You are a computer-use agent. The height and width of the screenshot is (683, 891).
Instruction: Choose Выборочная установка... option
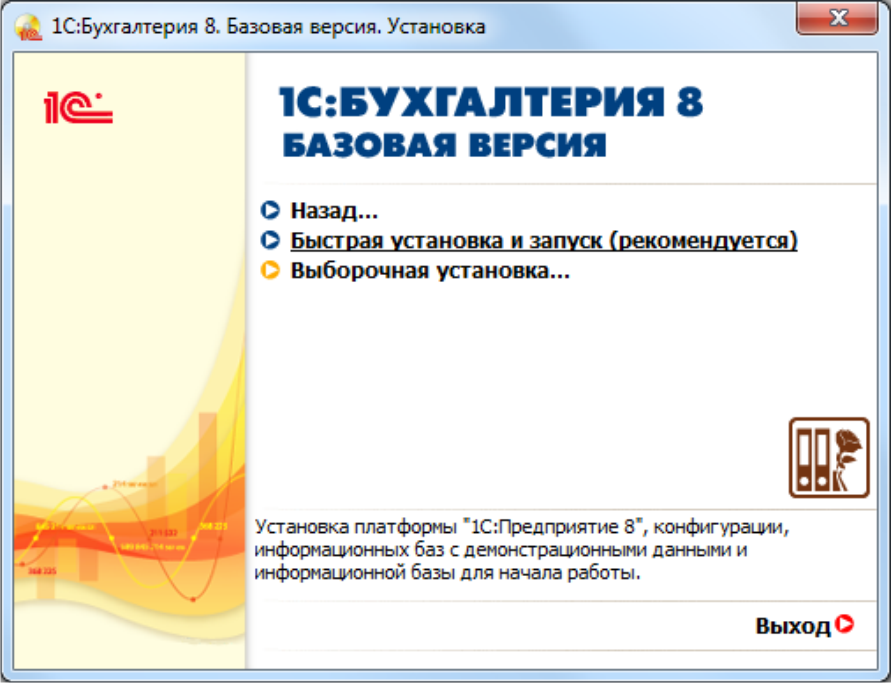430,270
